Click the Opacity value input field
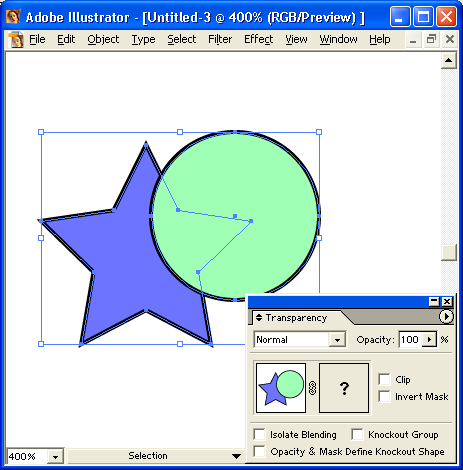 (410, 340)
